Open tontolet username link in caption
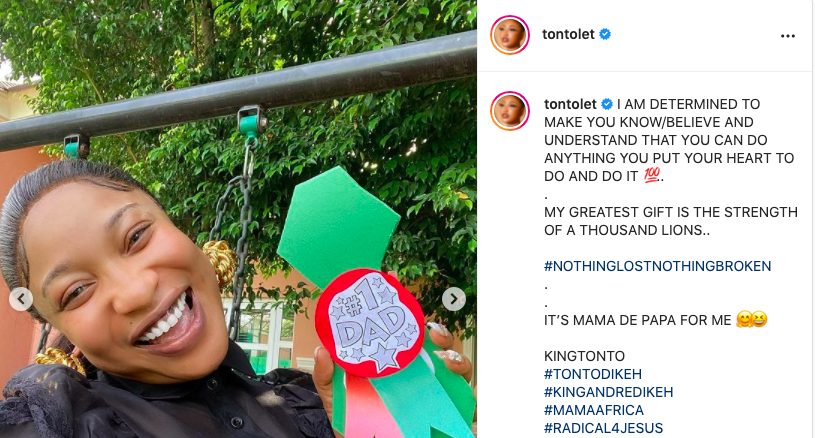Screen dimensions: 815x438 [x=569, y=103]
